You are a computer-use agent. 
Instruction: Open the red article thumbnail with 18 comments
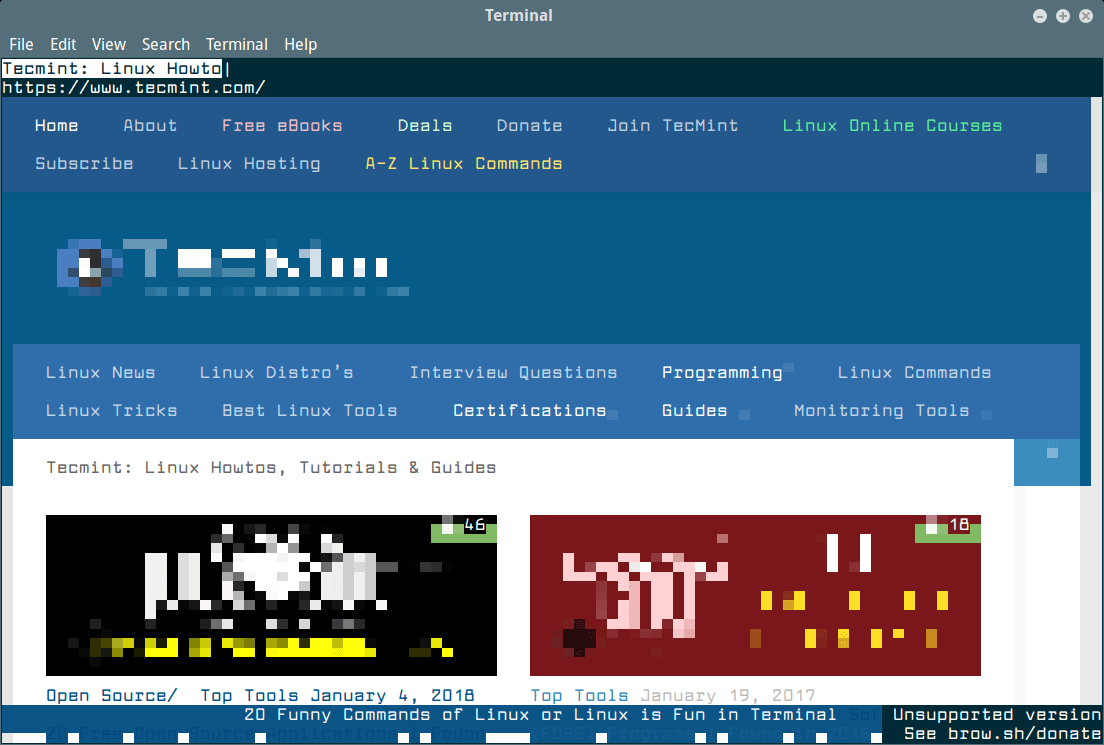click(755, 594)
